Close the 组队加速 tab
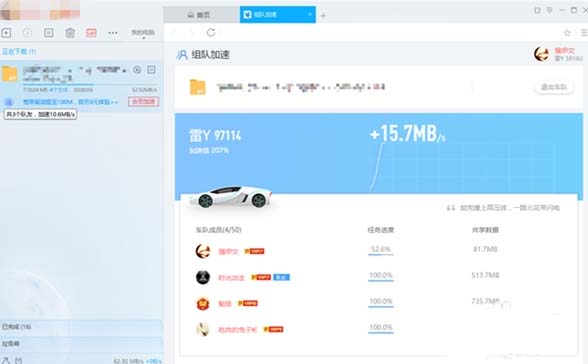This screenshot has height=364, width=588. (x=310, y=15)
